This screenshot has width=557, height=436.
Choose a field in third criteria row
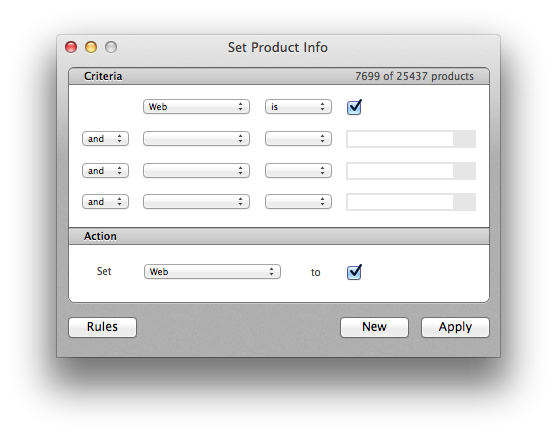tap(196, 171)
